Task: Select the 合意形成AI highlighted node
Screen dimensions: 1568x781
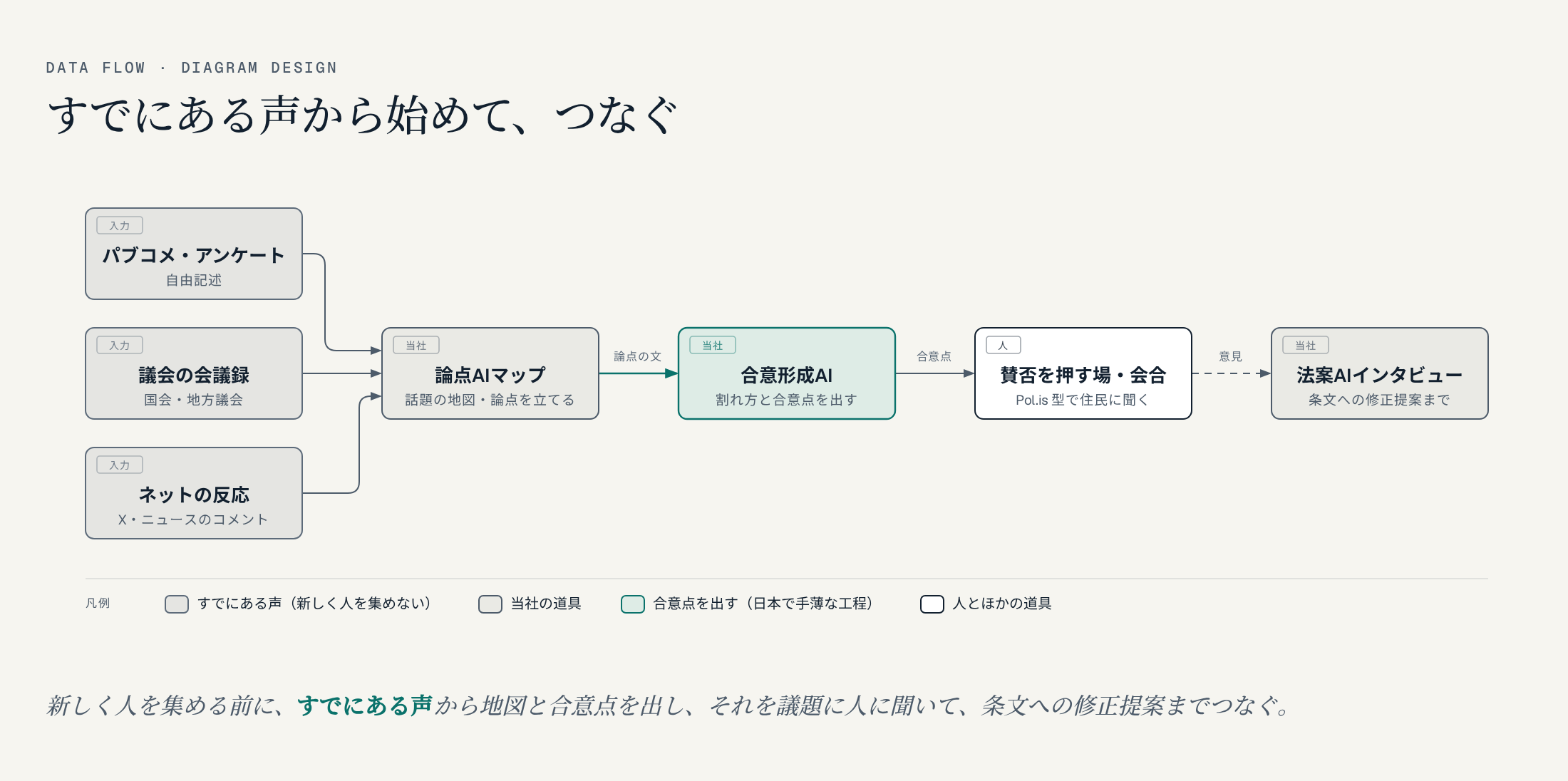Action: coord(787,373)
